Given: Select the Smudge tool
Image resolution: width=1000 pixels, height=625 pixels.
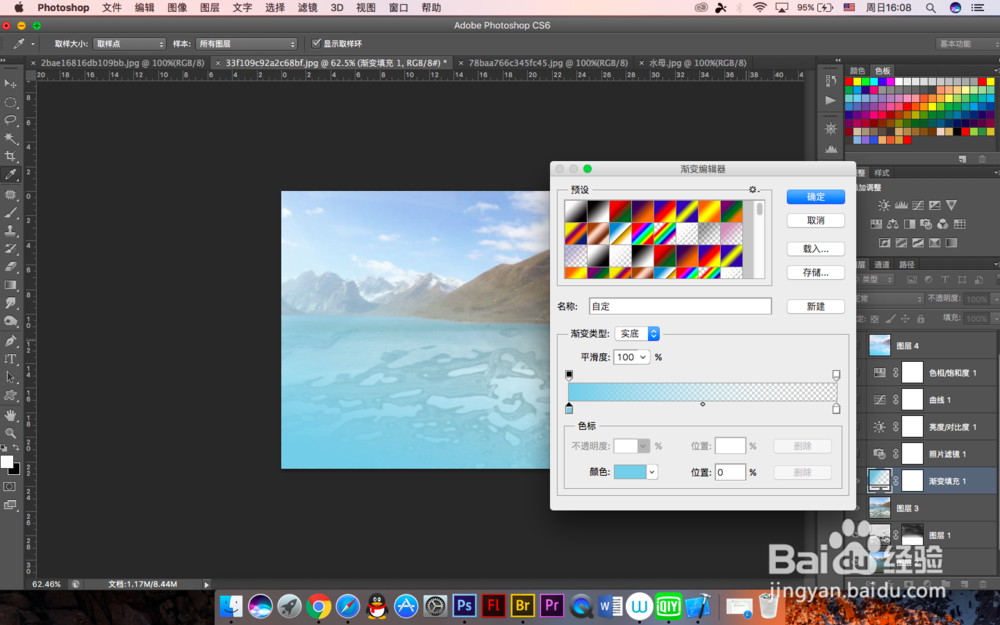Looking at the screenshot, I should (10, 303).
